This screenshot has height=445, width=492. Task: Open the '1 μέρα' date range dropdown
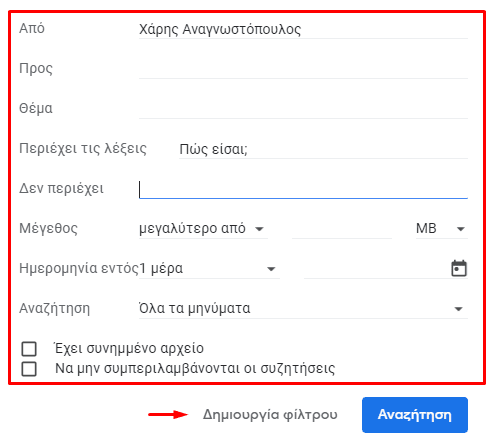click(209, 269)
